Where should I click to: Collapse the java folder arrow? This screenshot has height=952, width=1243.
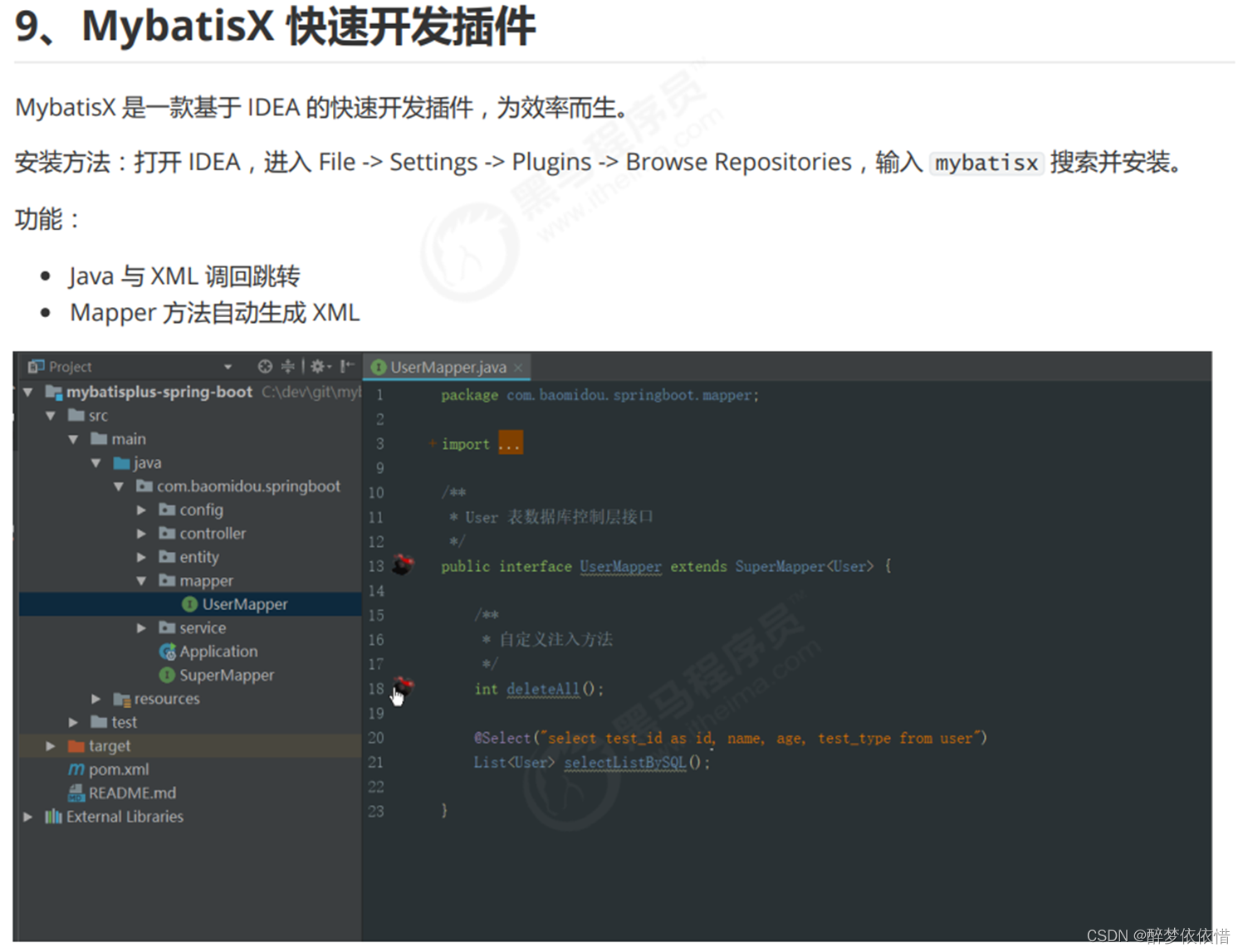click(x=95, y=462)
